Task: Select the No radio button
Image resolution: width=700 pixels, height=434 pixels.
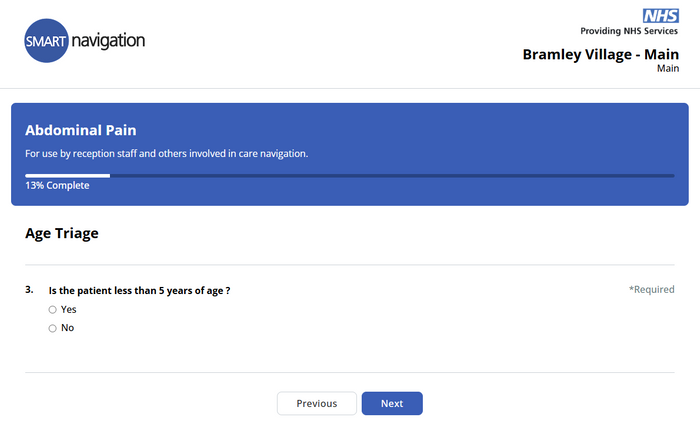Action: (x=53, y=328)
